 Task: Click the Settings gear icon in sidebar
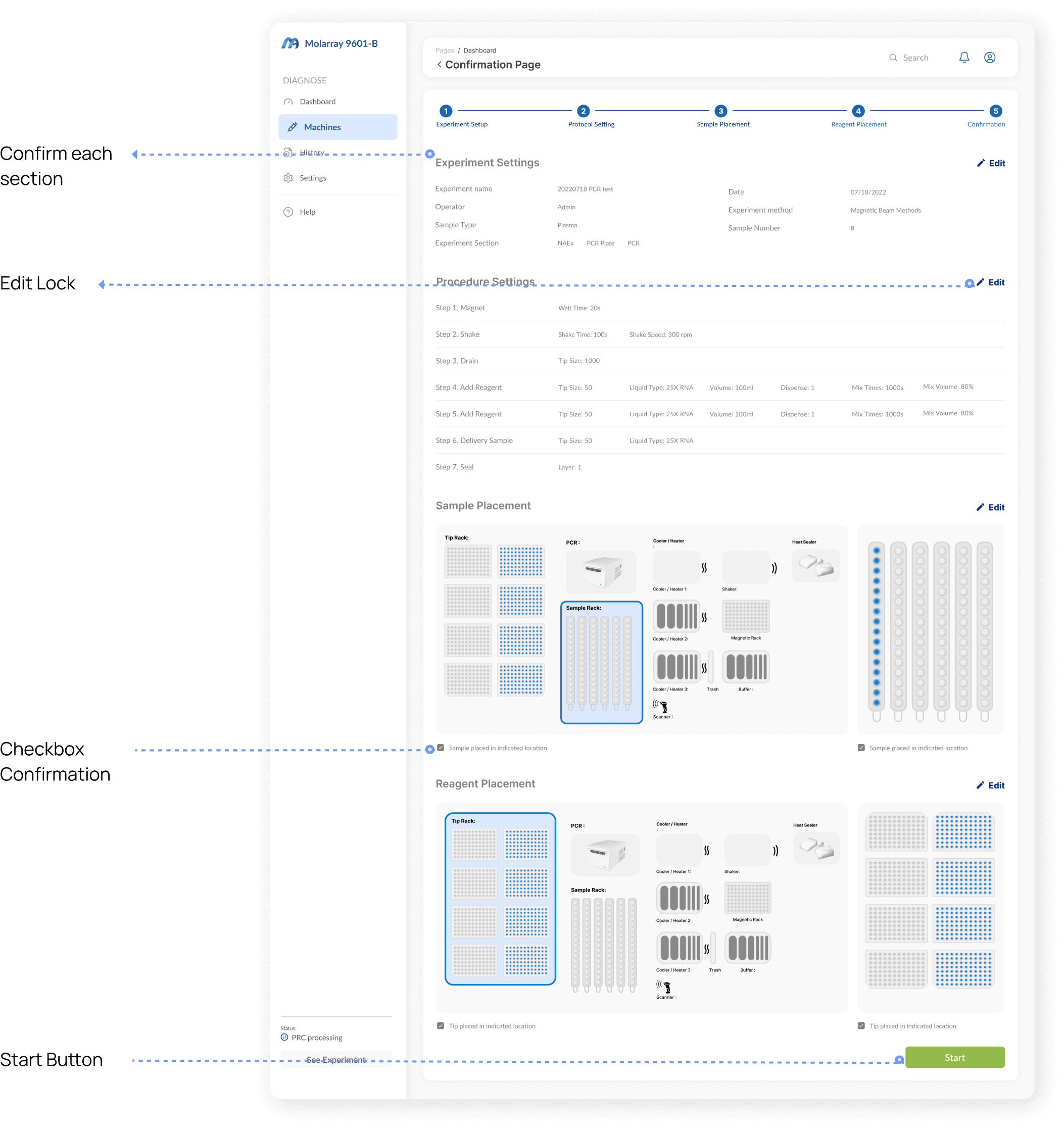point(288,178)
